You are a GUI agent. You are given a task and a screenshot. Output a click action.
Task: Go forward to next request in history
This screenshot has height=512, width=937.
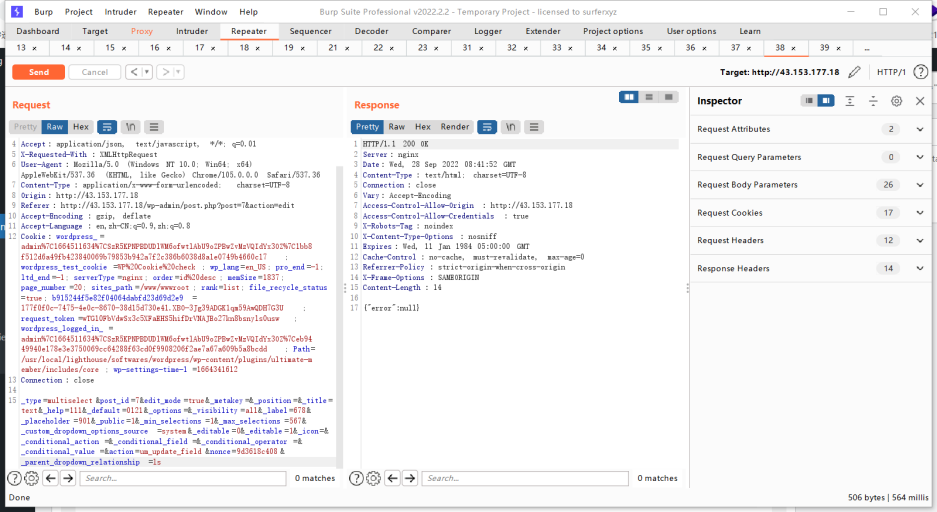pos(166,72)
